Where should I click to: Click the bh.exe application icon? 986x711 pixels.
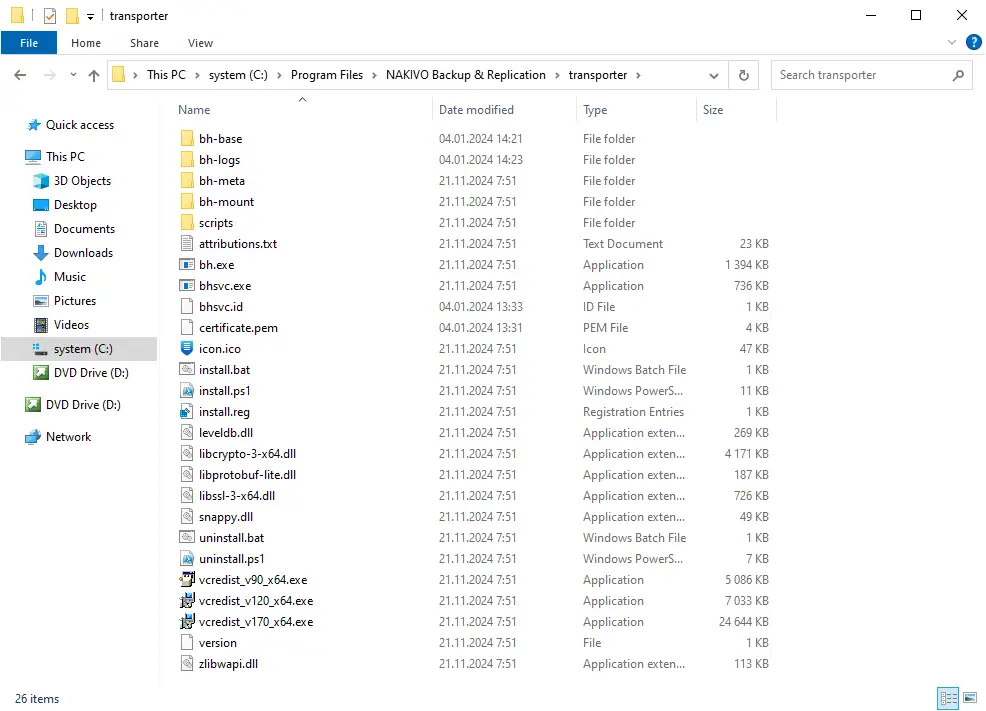pos(187,265)
